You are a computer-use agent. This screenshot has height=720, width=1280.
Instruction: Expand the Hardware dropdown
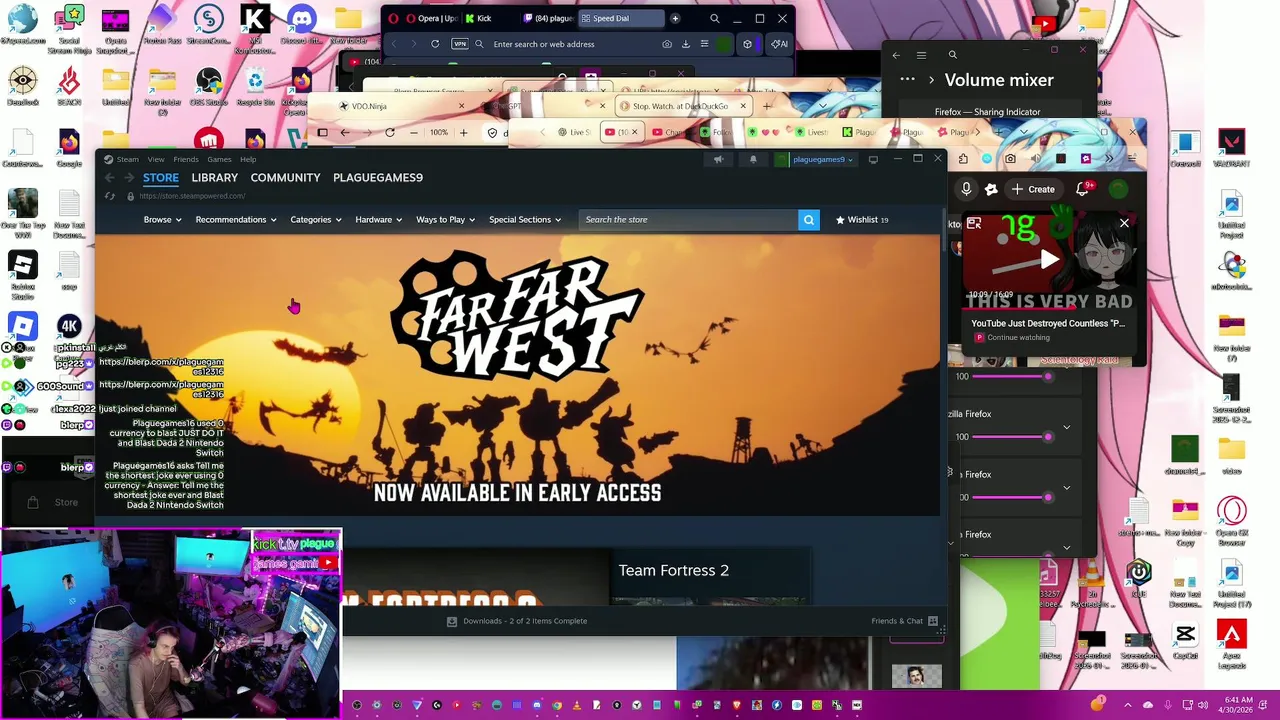378,220
